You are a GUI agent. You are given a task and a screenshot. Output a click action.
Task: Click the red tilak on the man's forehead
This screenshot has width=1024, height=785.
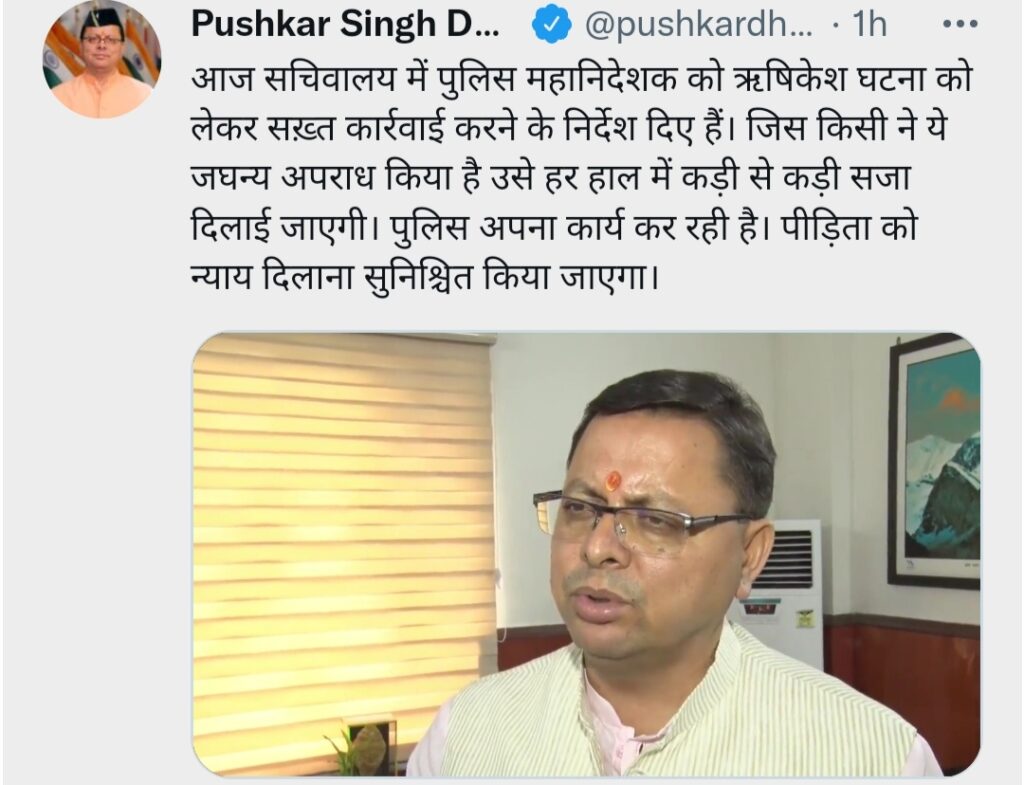point(613,481)
